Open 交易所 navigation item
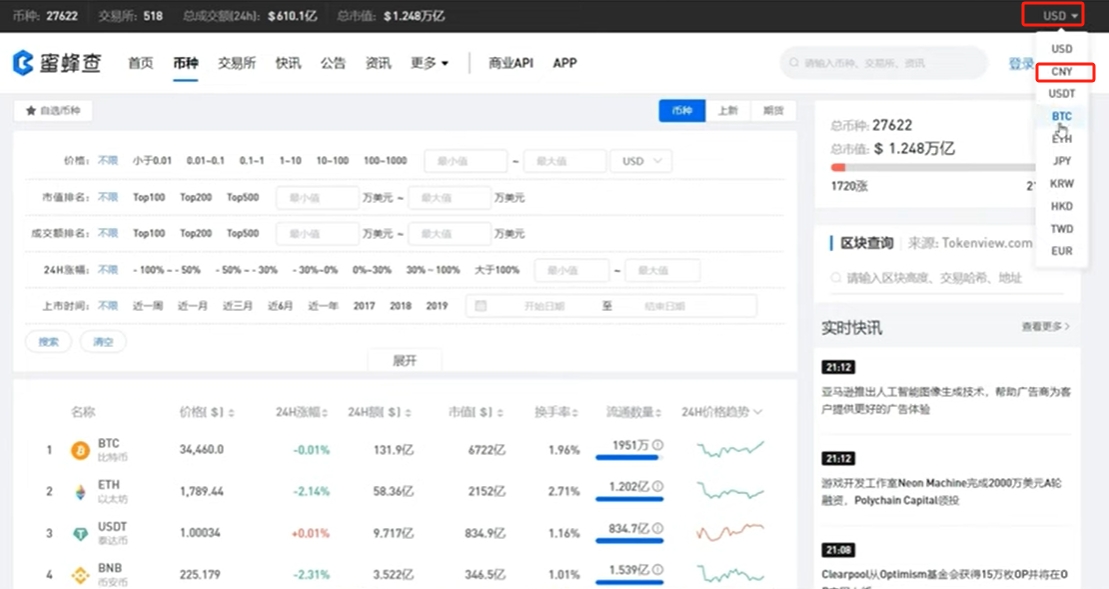This screenshot has width=1109, height=589. click(236, 63)
